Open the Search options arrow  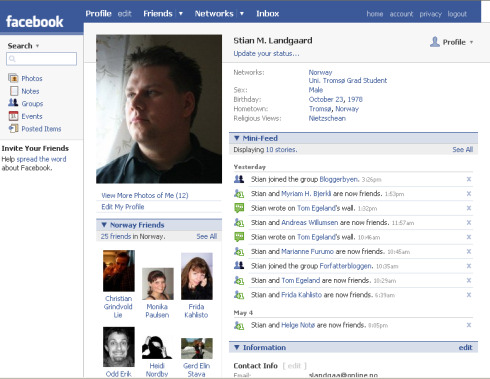pos(37,46)
